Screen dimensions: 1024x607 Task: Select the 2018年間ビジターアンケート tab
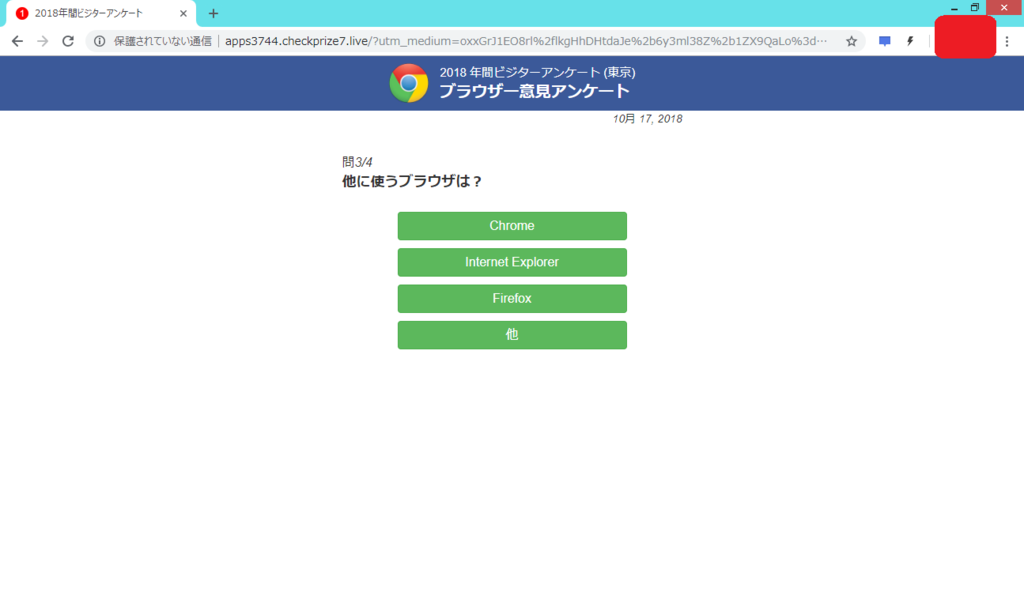coord(101,14)
